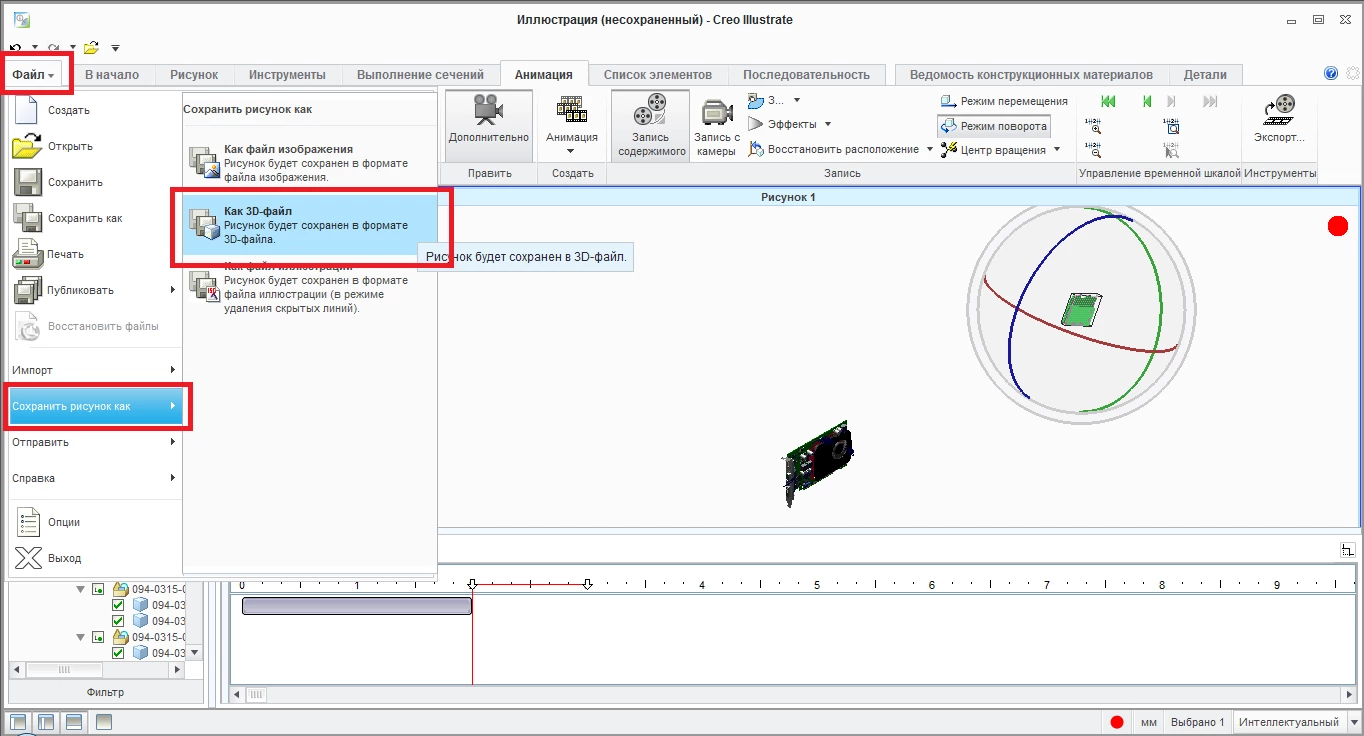The height and width of the screenshot is (736, 1364).
Task: Open the Эффекты dropdown arrow
Action: click(827, 125)
